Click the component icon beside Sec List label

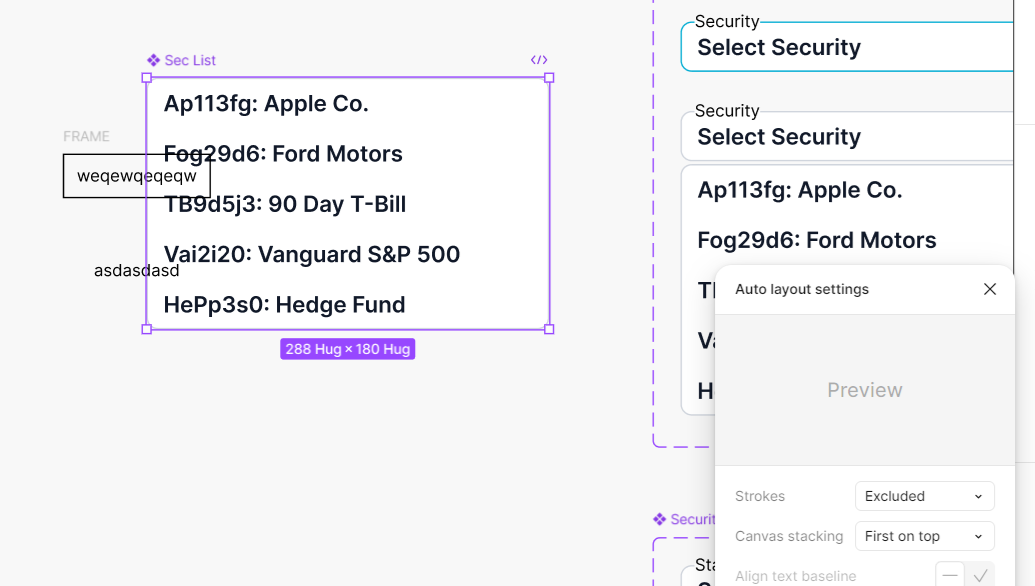pos(154,60)
